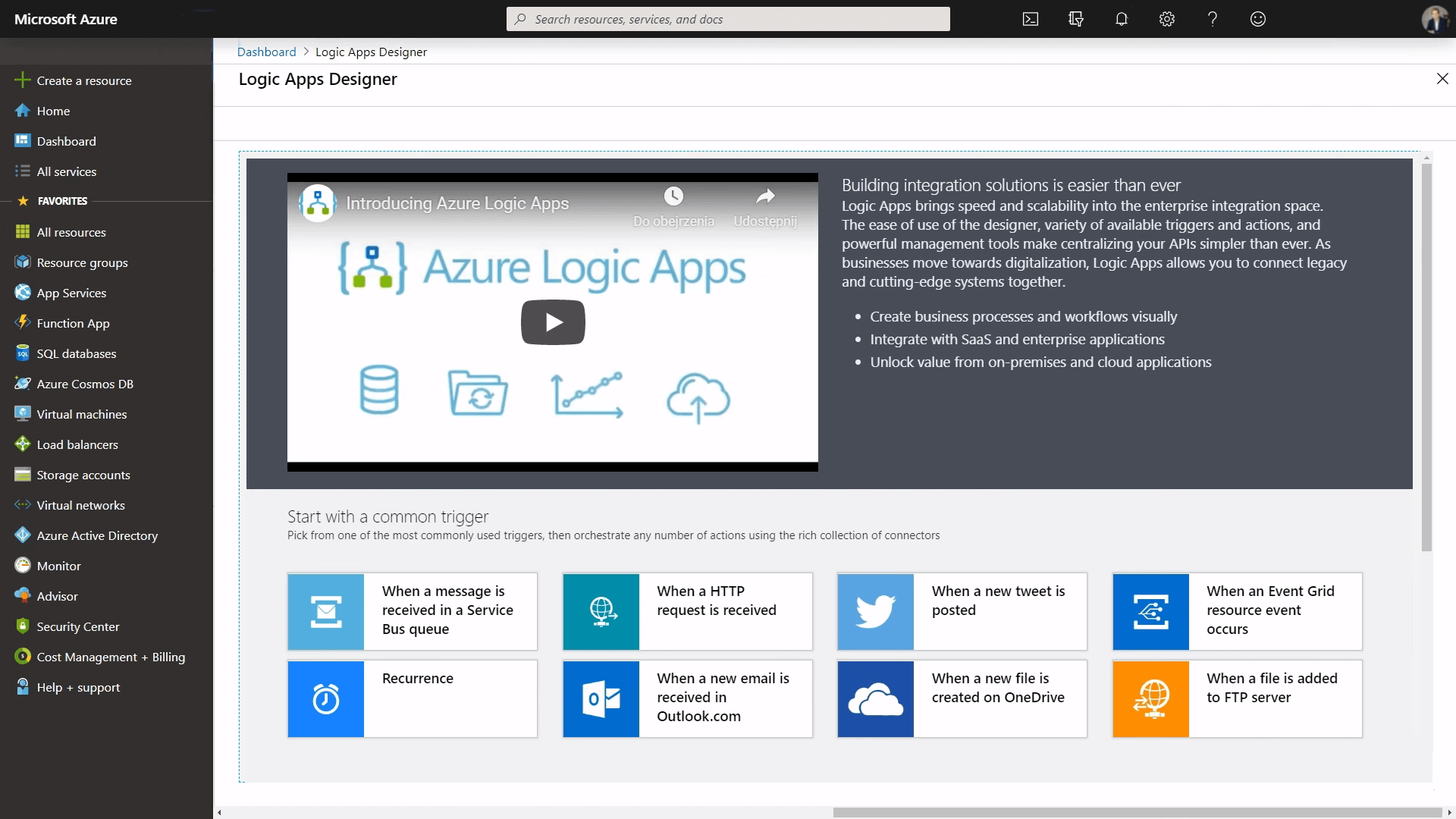1456x819 pixels.
Task: Play the Introducing Azure Logic Apps video
Action: 553,322
